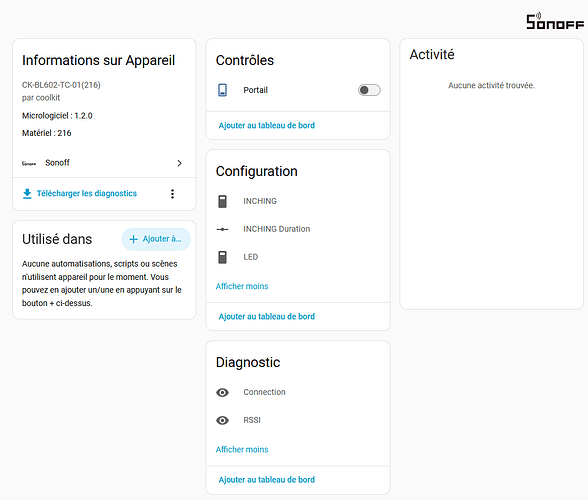588x500 pixels.
Task: Click the Diagnostic card heading
Action: pos(248,362)
